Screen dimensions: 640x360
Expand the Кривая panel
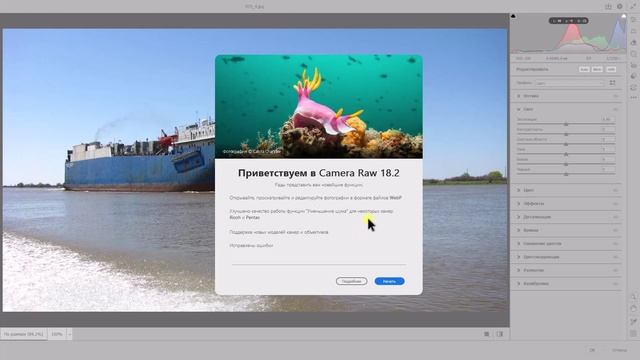[x=519, y=230]
